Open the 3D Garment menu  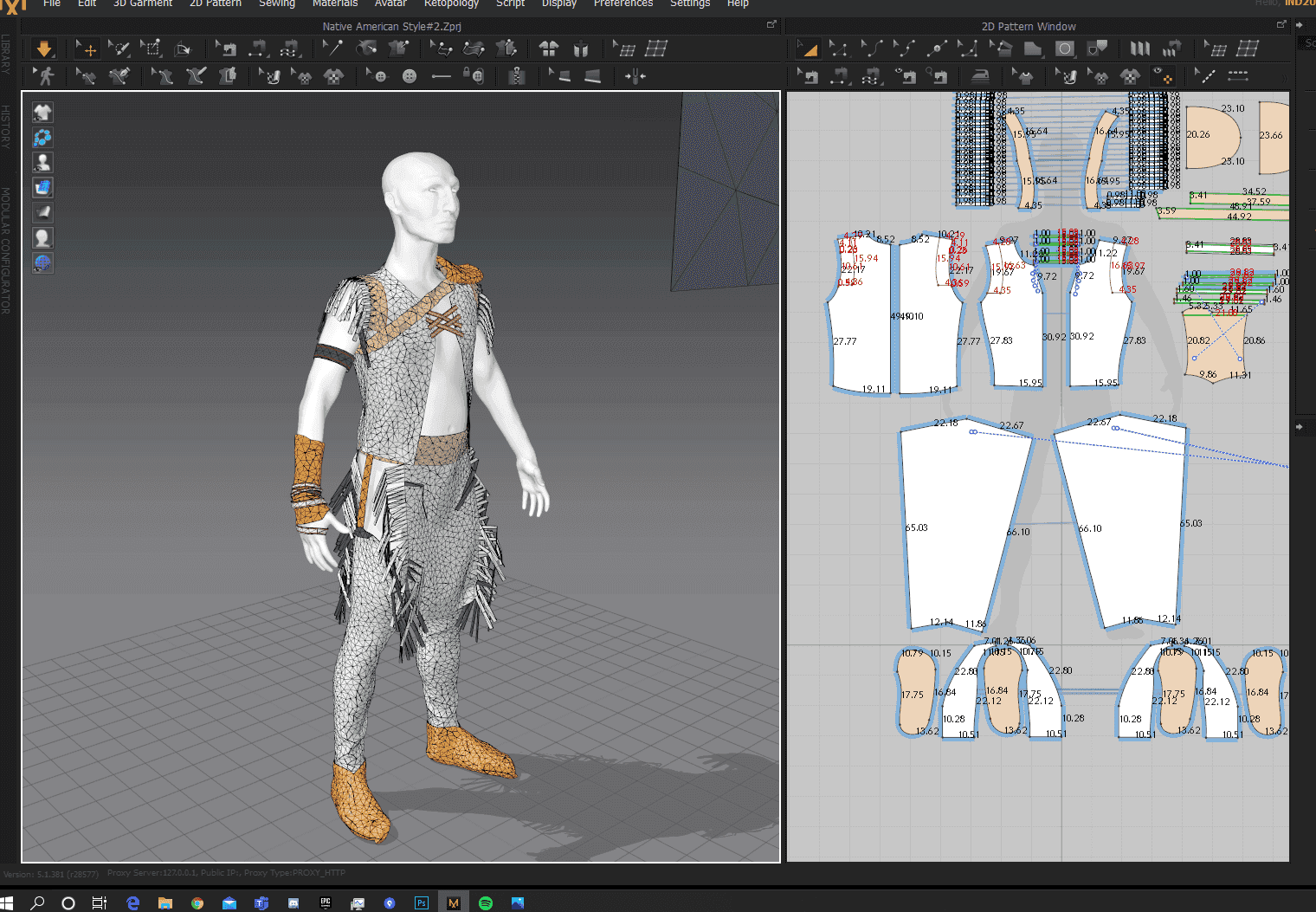click(143, 4)
